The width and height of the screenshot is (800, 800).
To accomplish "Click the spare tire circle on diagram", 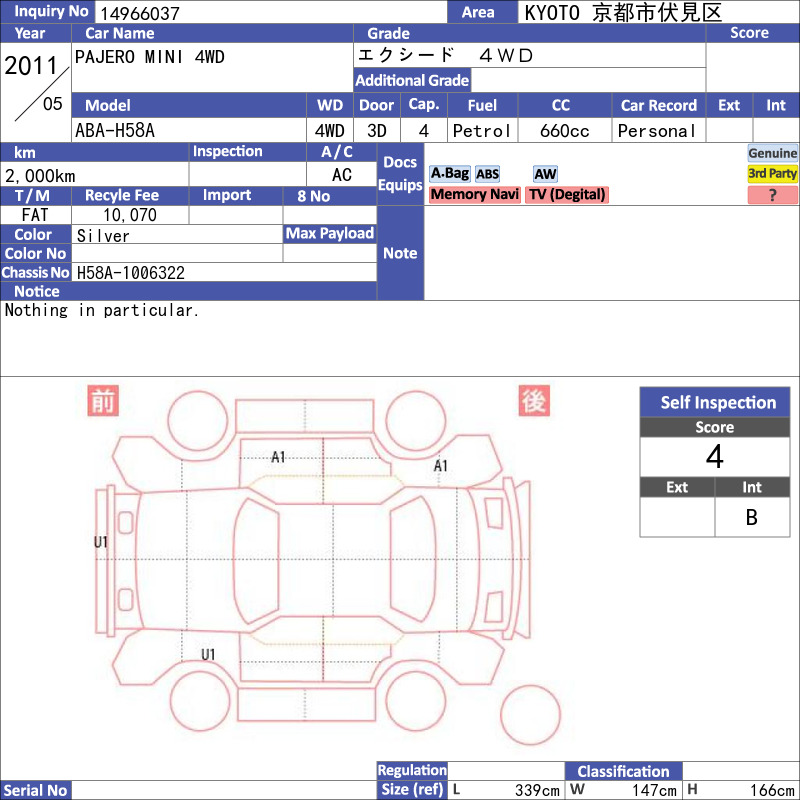I will coord(531,715).
